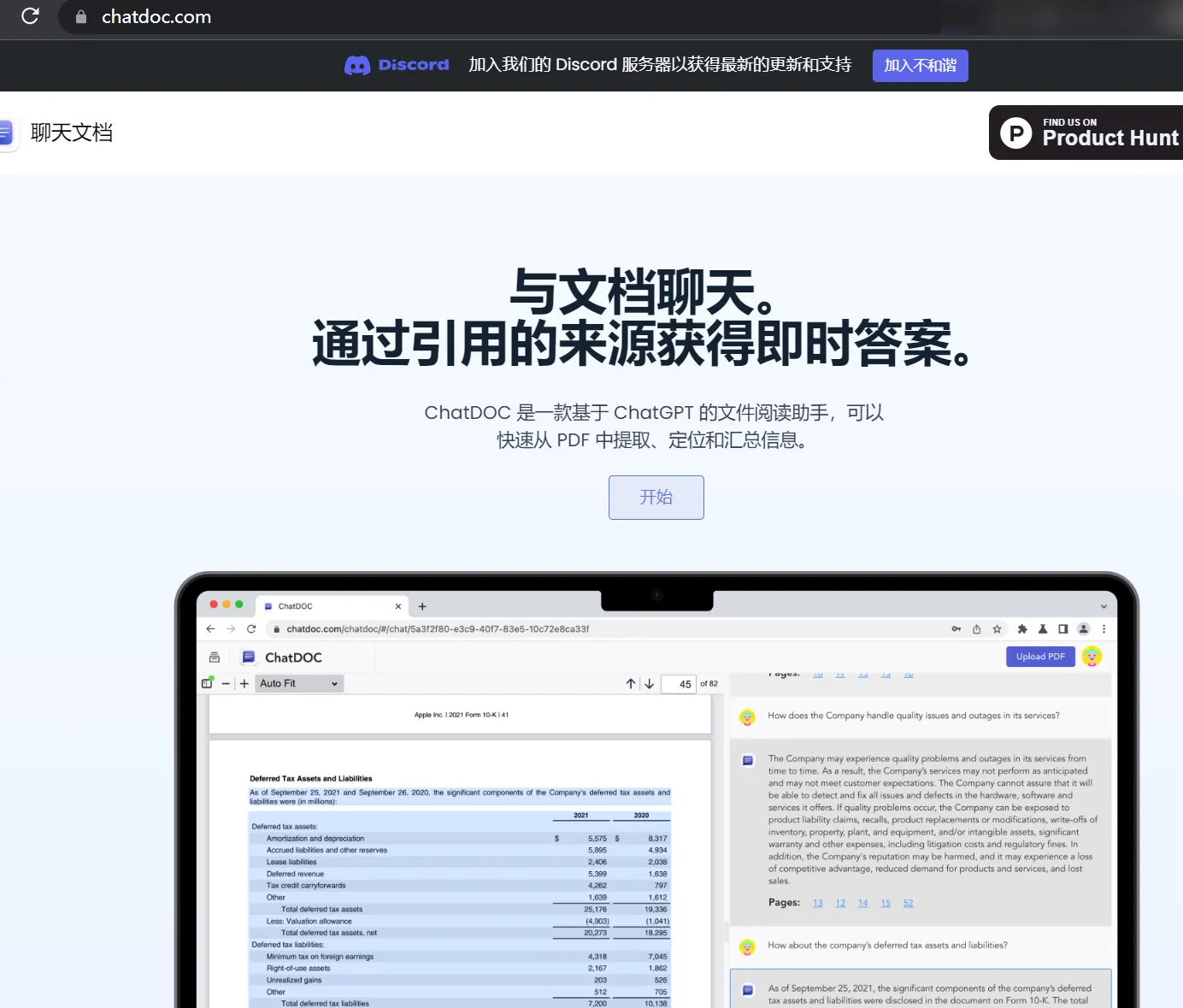1183x1008 pixels.
Task: Open the browser profile dropdown in the mockup
Action: tap(1083, 628)
